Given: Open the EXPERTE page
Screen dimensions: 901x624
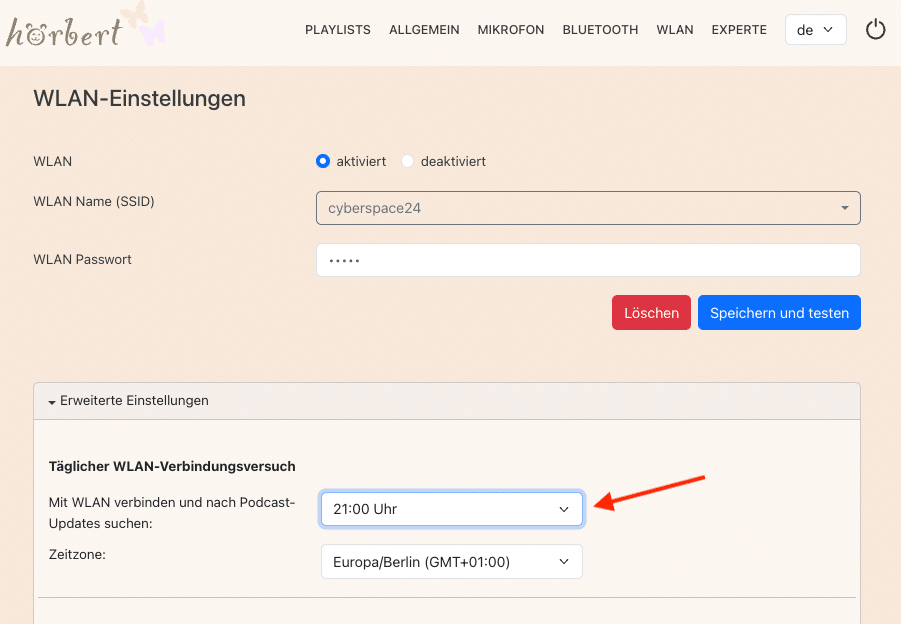Looking at the screenshot, I should click(739, 30).
